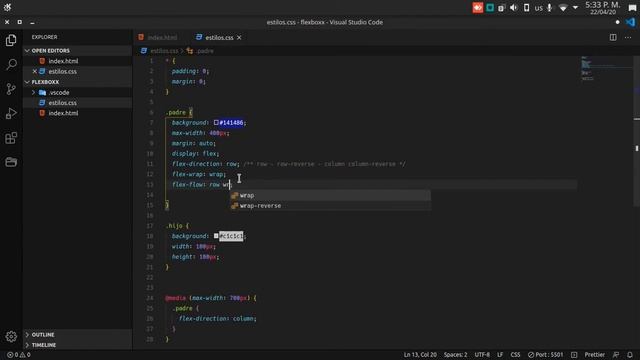Image resolution: width=640 pixels, height=360 pixels.
Task: Open the Search view in activity bar
Action: tap(11, 64)
